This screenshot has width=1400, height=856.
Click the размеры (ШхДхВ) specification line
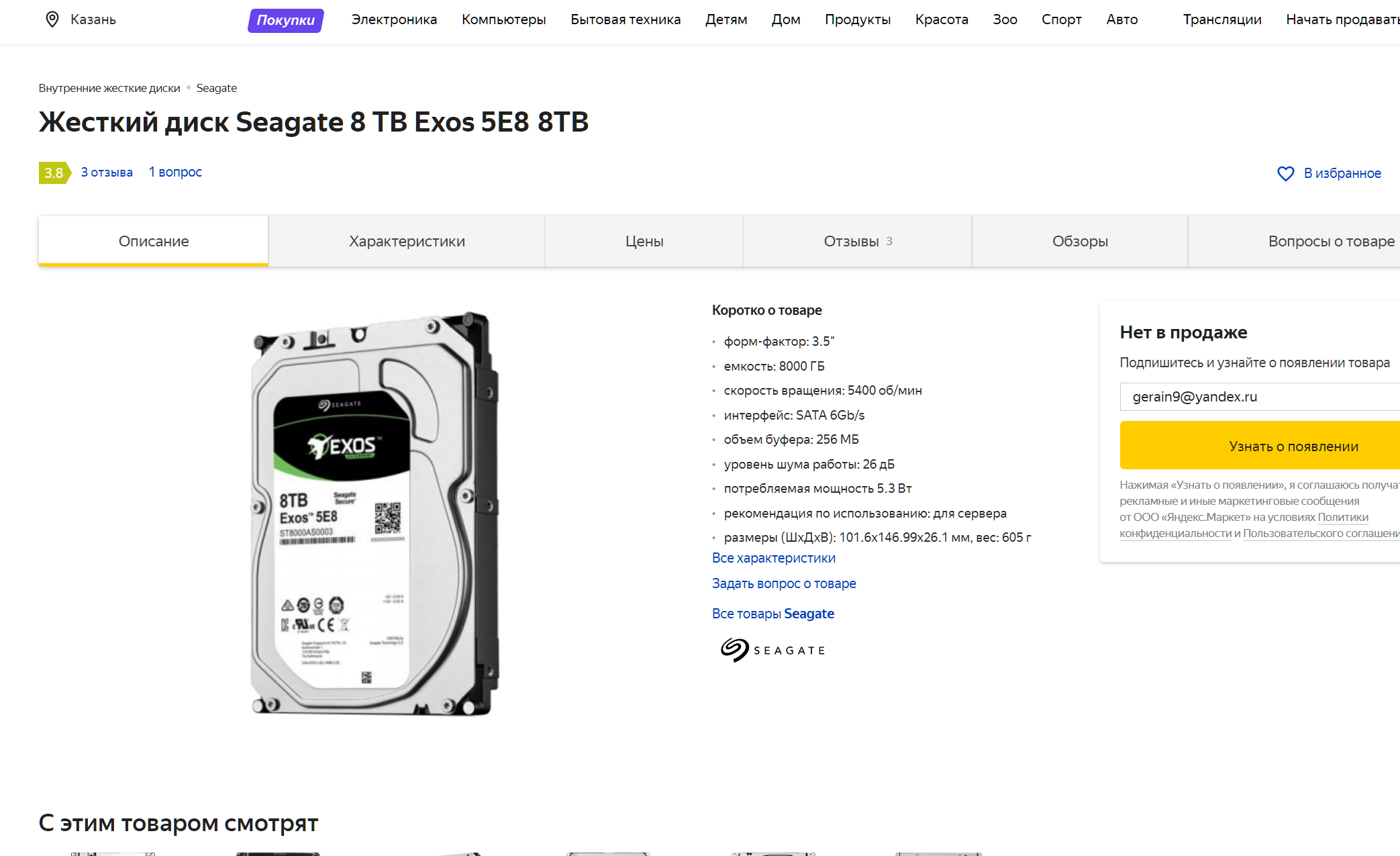[x=877, y=537]
